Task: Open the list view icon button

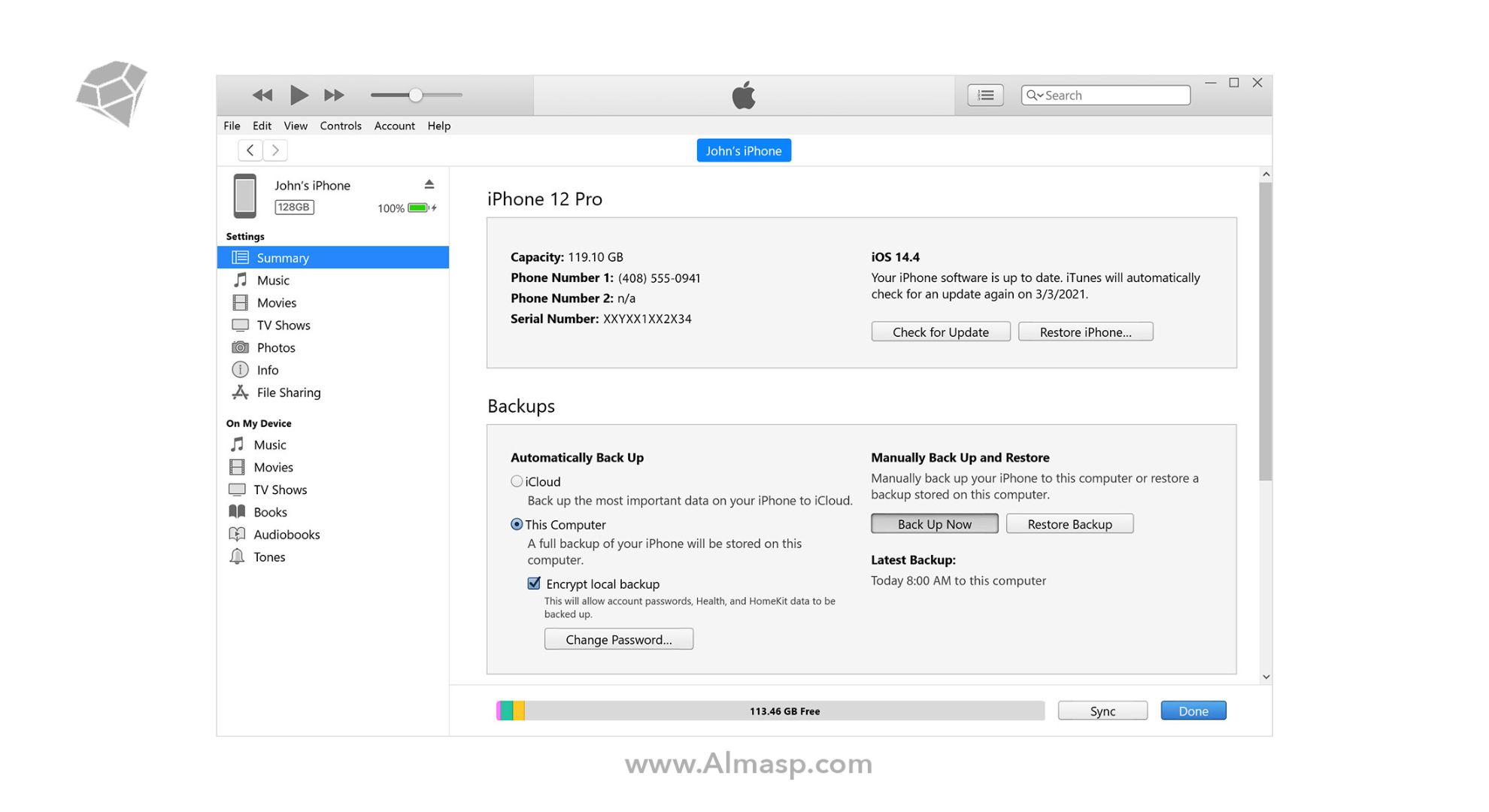Action: click(x=985, y=95)
